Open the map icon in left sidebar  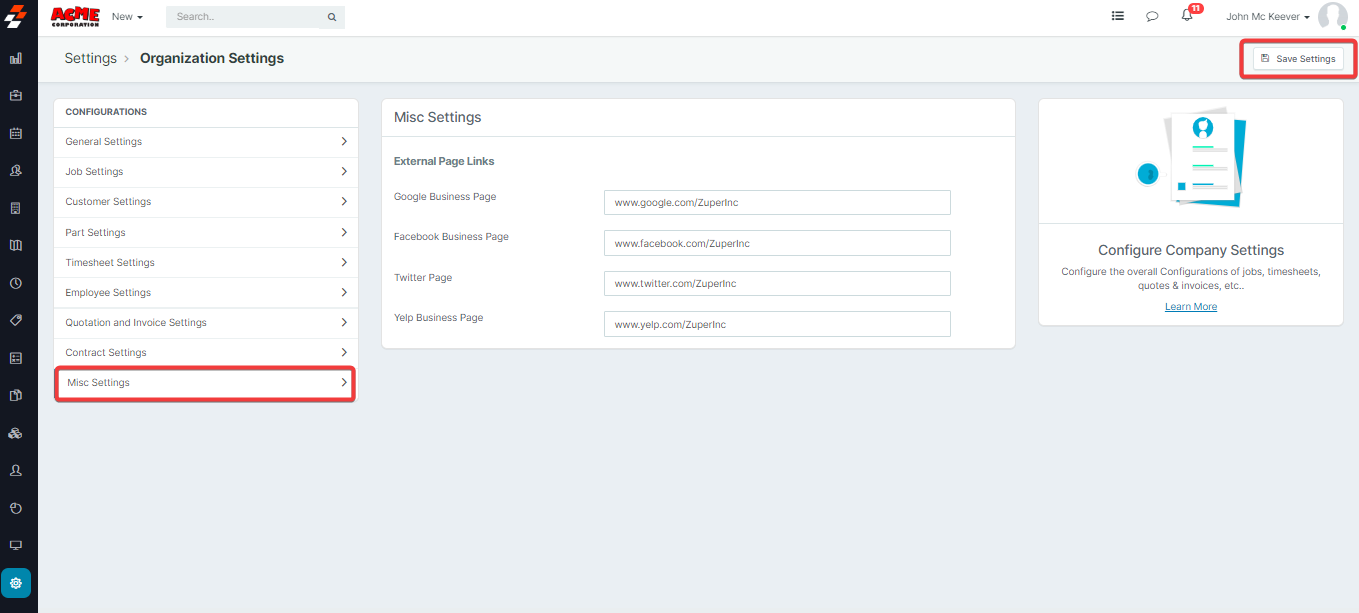16,245
